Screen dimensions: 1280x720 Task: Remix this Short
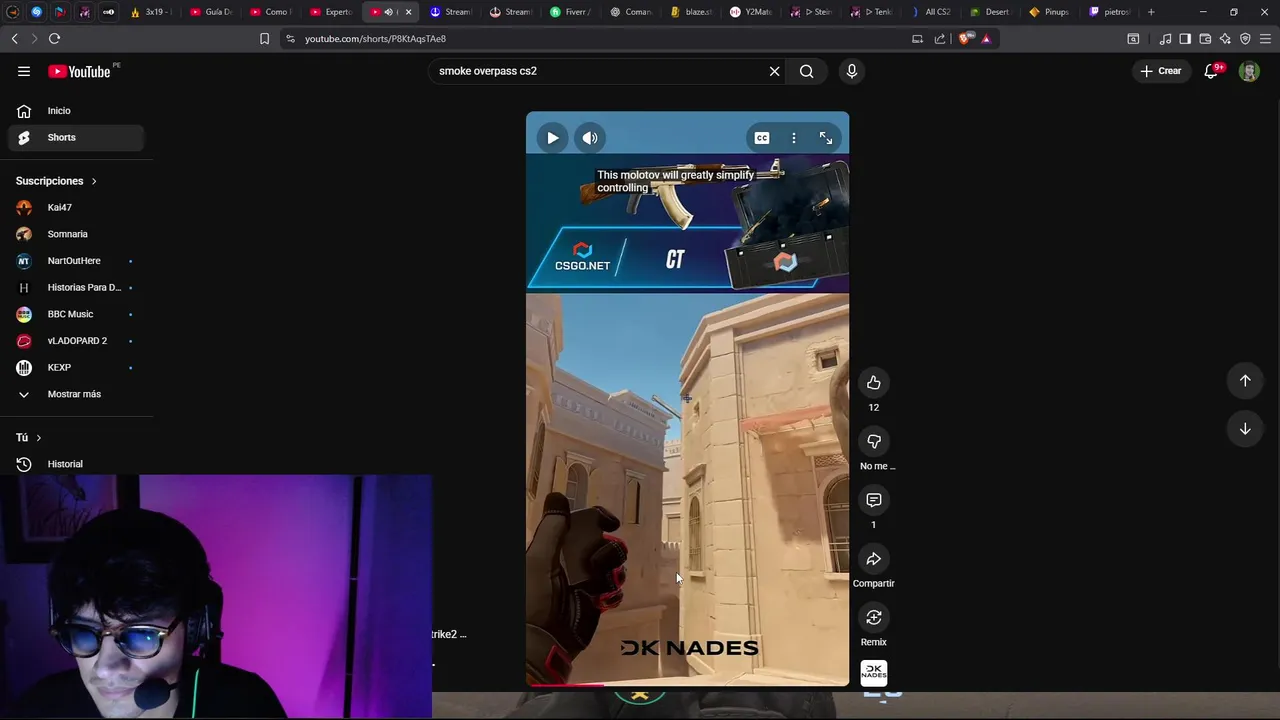pyautogui.click(x=874, y=617)
